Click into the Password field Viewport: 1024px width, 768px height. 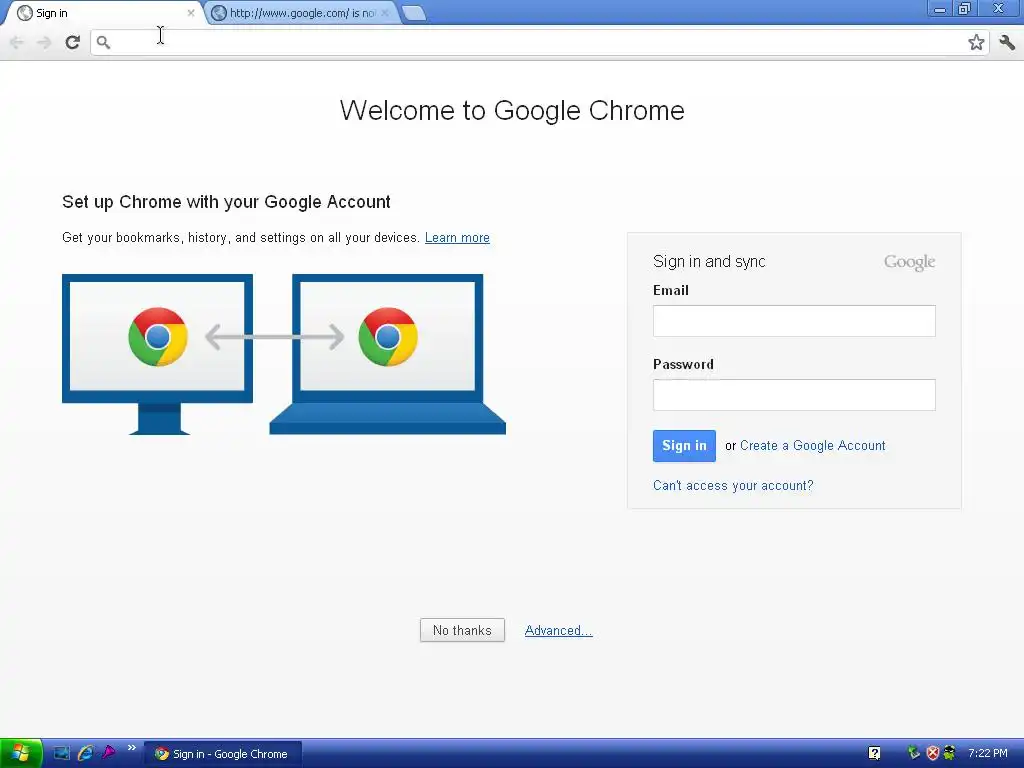tap(794, 395)
